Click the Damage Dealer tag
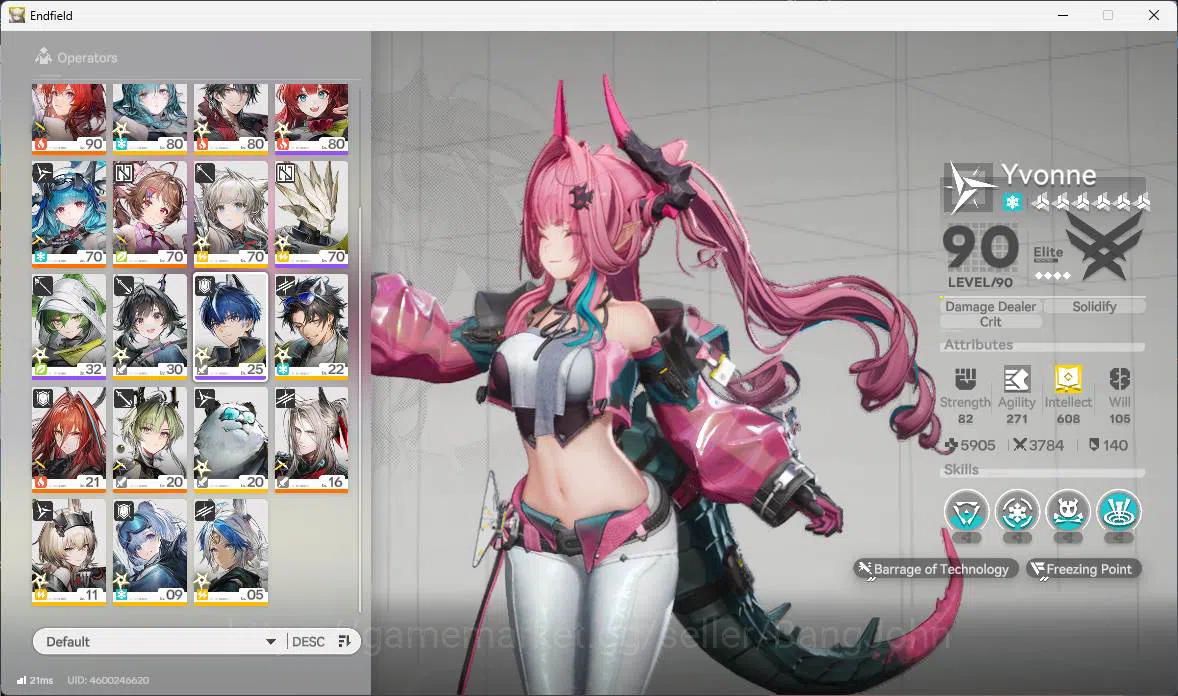 [x=990, y=306]
